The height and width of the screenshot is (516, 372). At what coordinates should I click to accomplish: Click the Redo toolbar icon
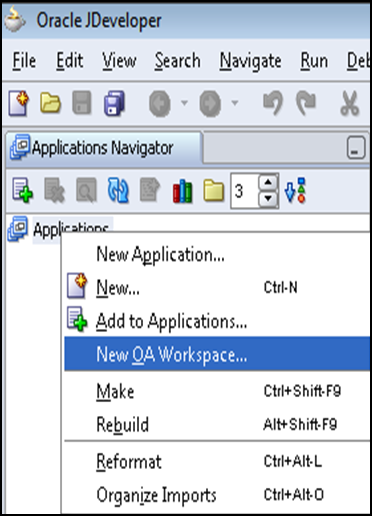click(307, 104)
